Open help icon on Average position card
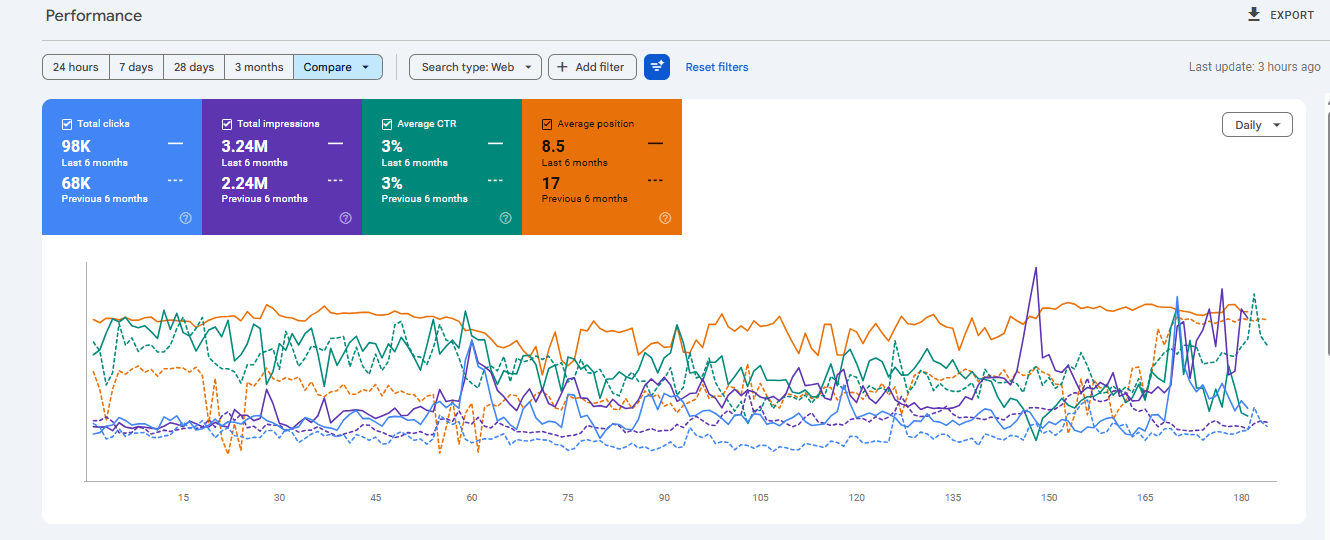Viewport: 1330px width, 540px height. (x=665, y=218)
